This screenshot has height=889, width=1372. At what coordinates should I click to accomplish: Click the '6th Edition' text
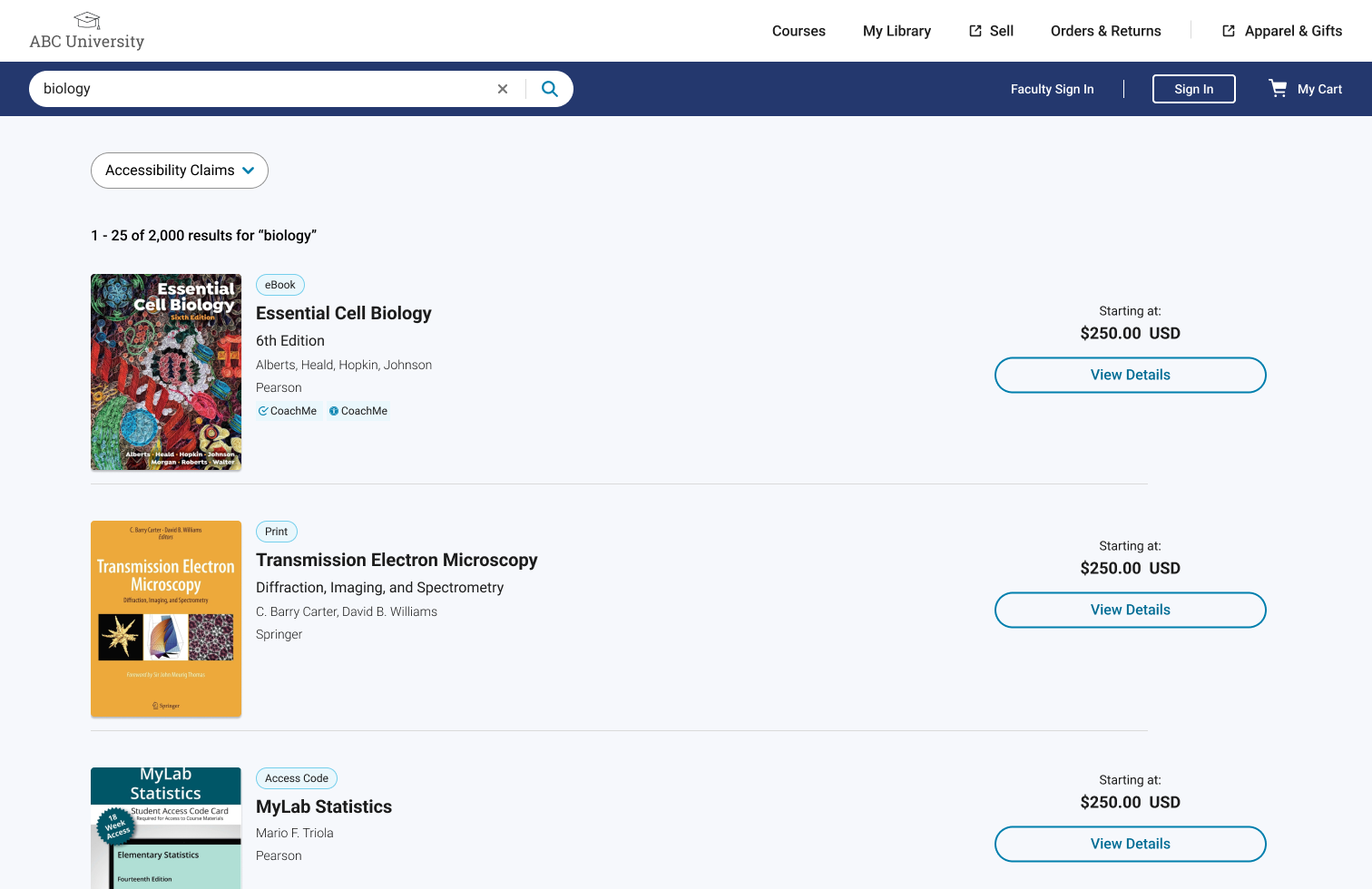[290, 341]
